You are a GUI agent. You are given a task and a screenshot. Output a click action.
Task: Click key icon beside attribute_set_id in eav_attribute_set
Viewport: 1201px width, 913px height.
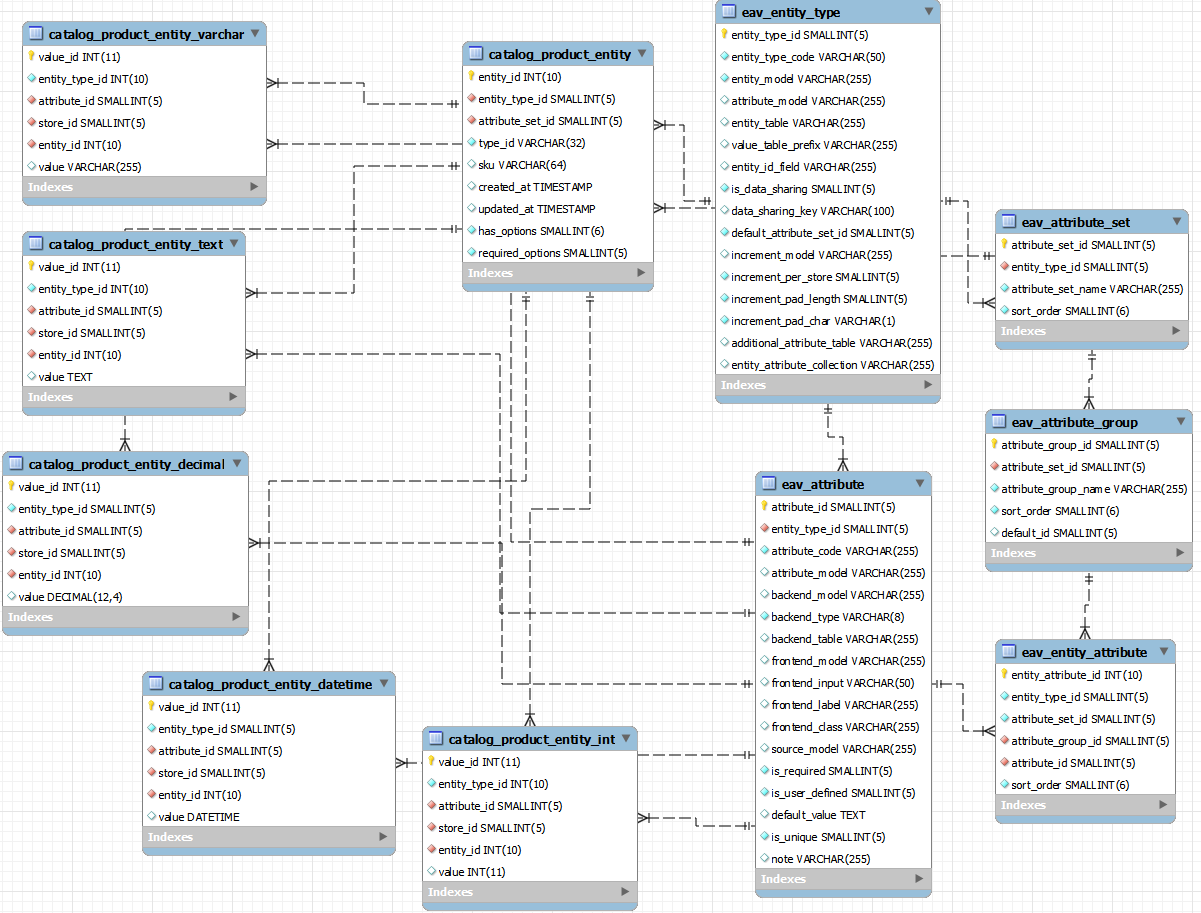1004,245
